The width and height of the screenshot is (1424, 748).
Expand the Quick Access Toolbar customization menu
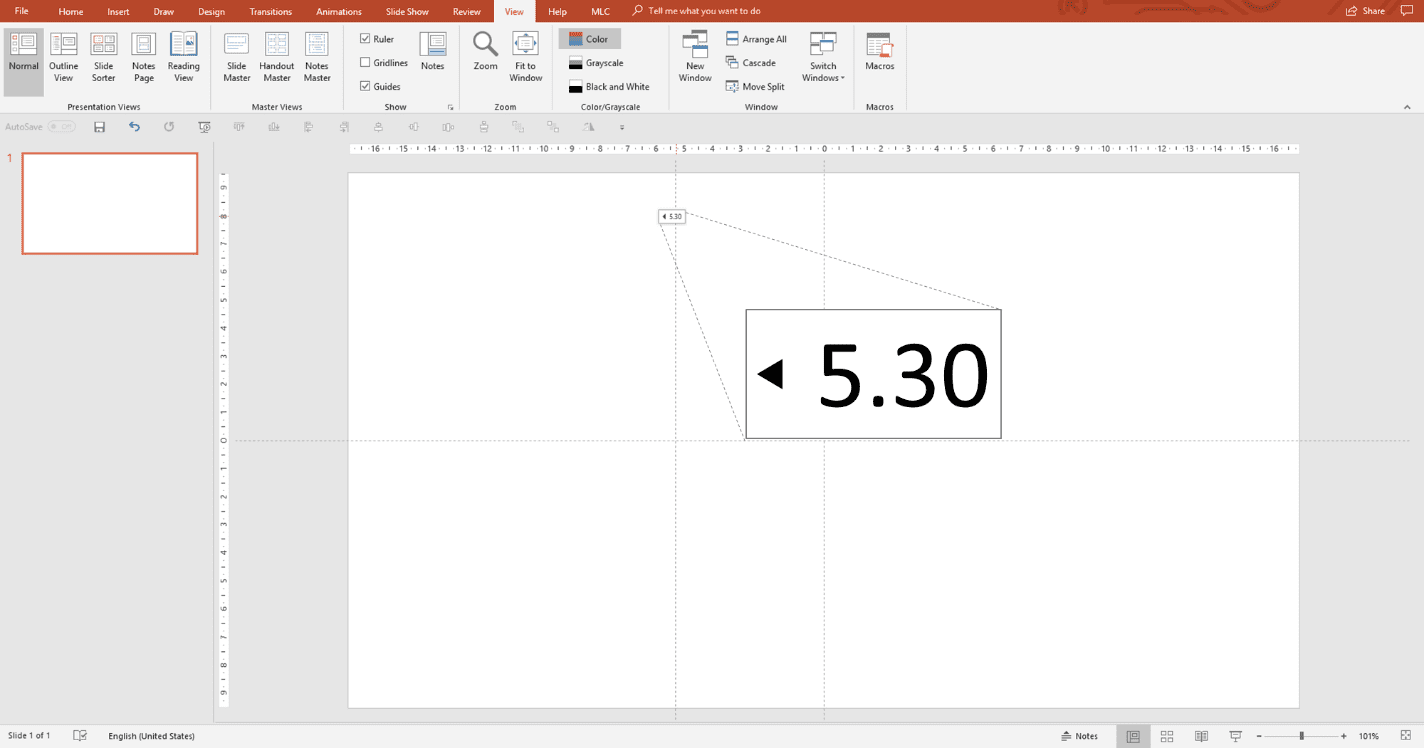[622, 127]
